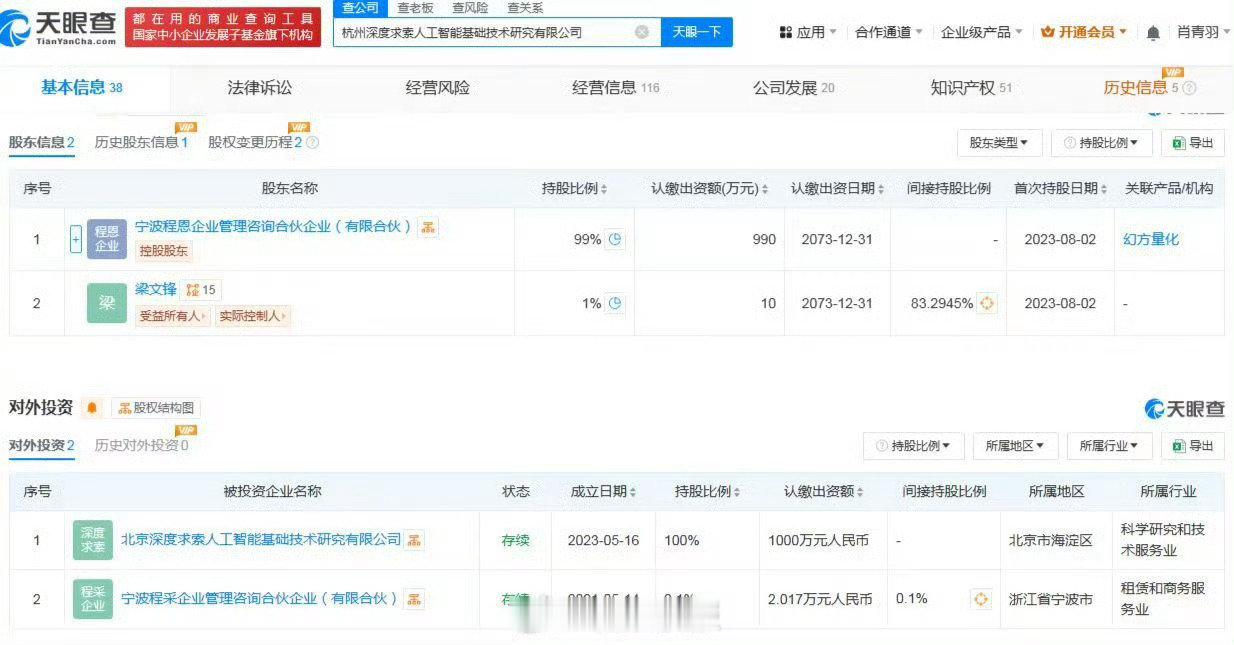Screen dimensions: 1234x645
Task: Click the 程采企业 company logo
Action: coord(93,599)
